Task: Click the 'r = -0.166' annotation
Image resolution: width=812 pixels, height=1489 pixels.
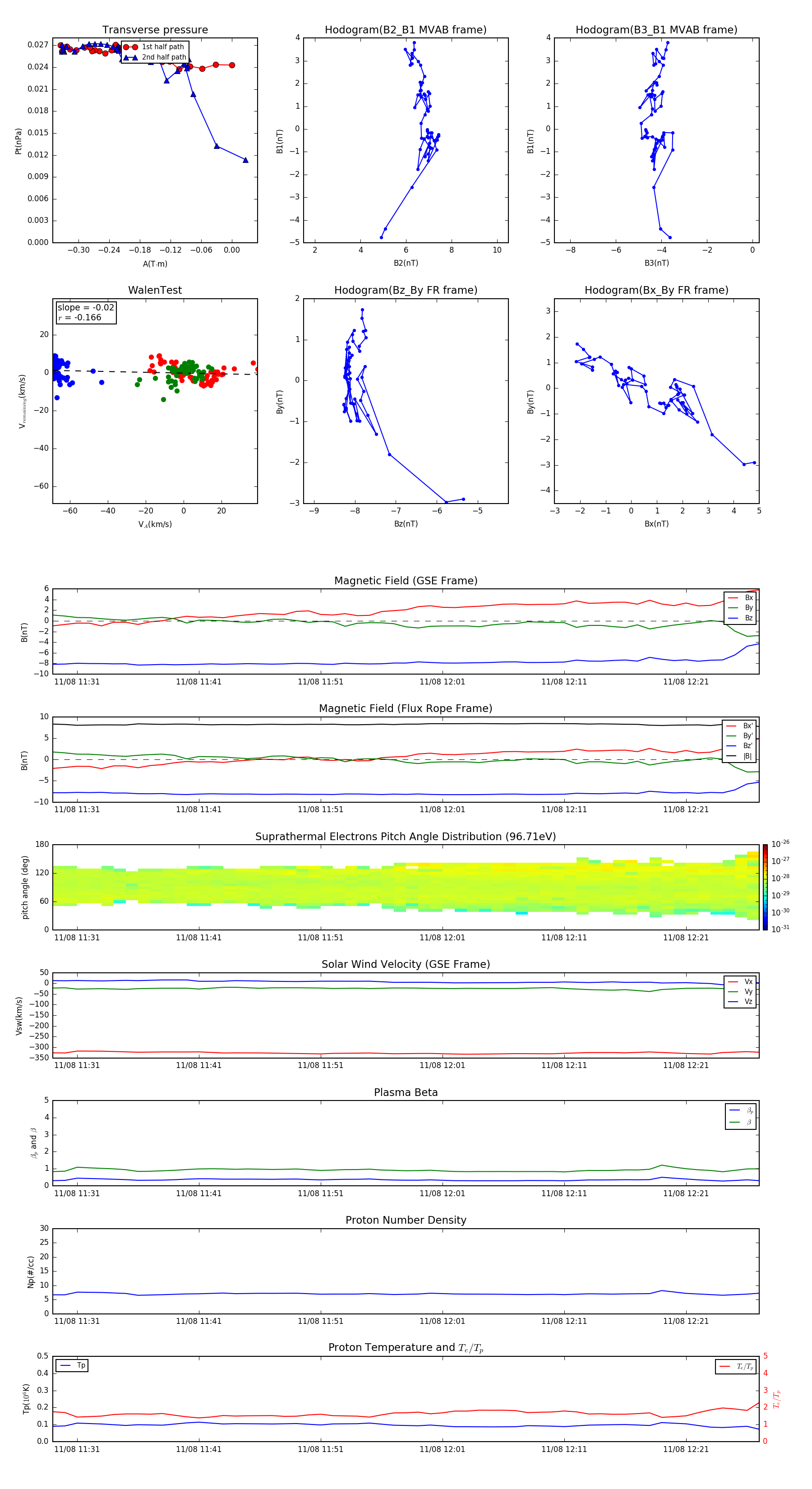Action: [x=80, y=318]
